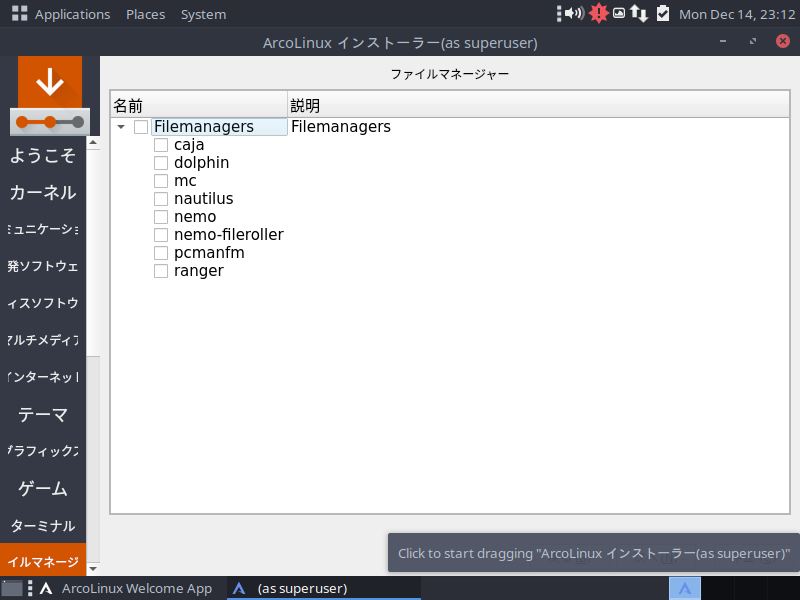Viewport: 800px width, 600px height.
Task: Click the (as superuser) taskbar entry
Action: (323, 588)
